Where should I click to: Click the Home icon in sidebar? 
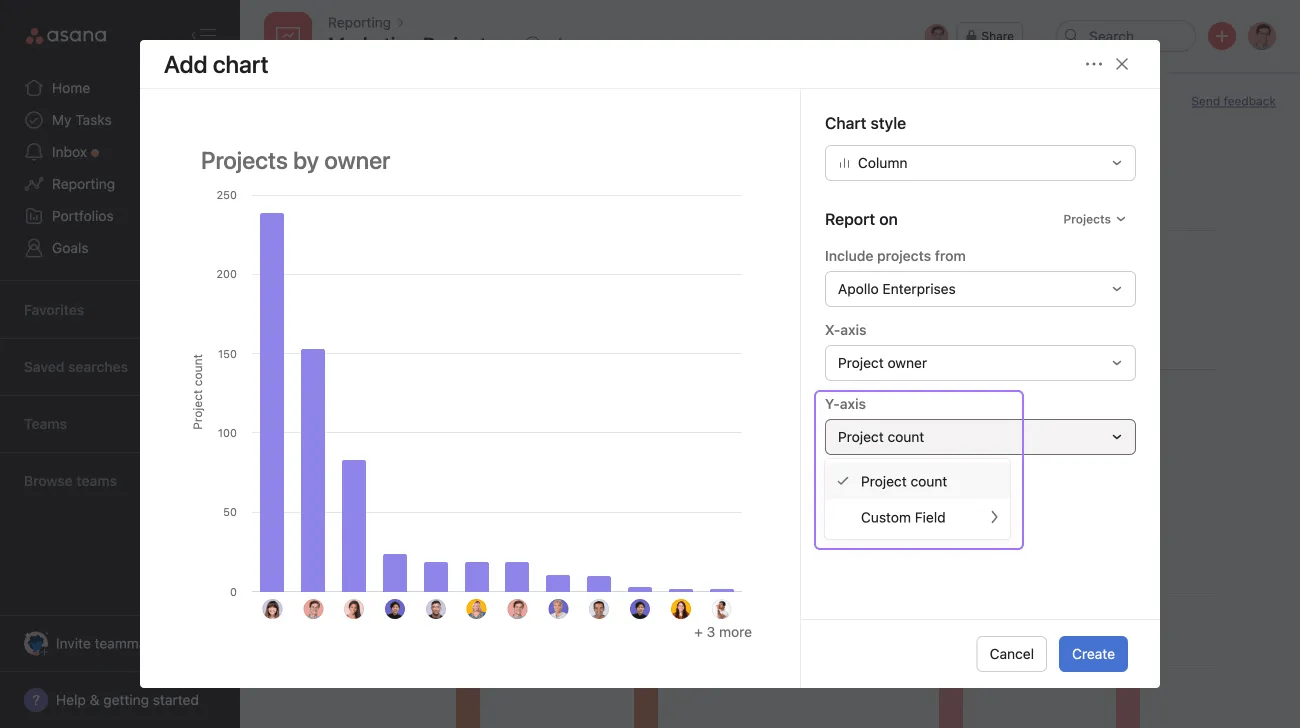35,88
